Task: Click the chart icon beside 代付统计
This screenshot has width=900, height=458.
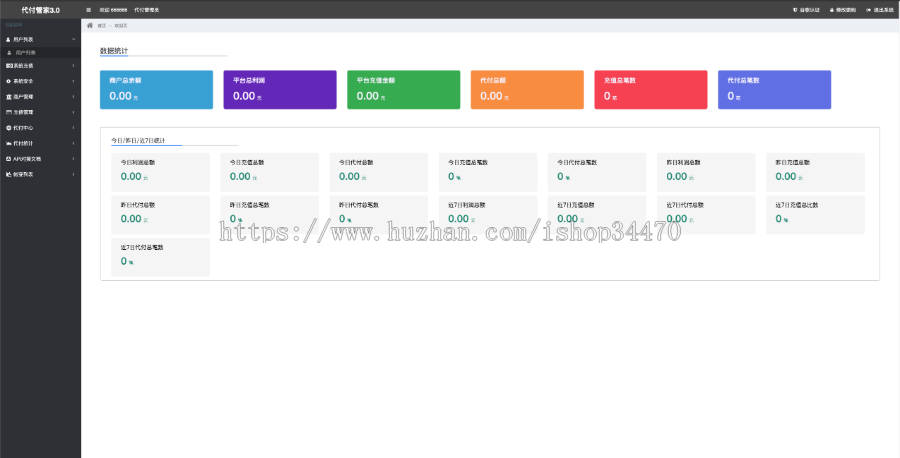Action: [x=8, y=143]
